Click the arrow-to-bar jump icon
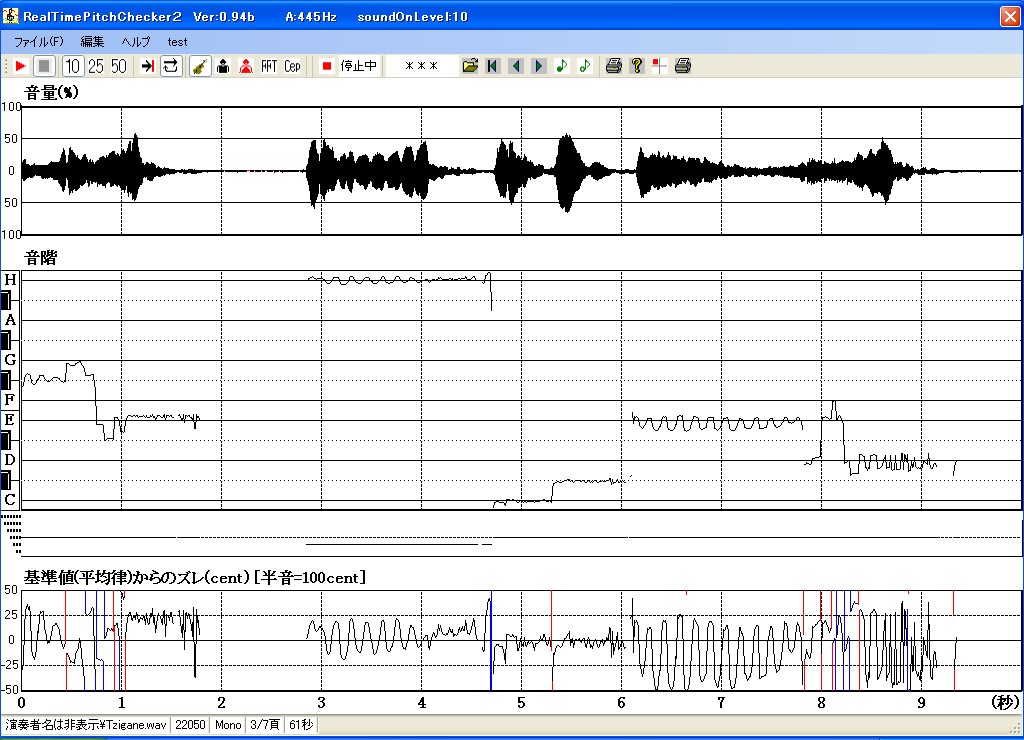Screen dimensions: 1024x740 [x=148, y=66]
